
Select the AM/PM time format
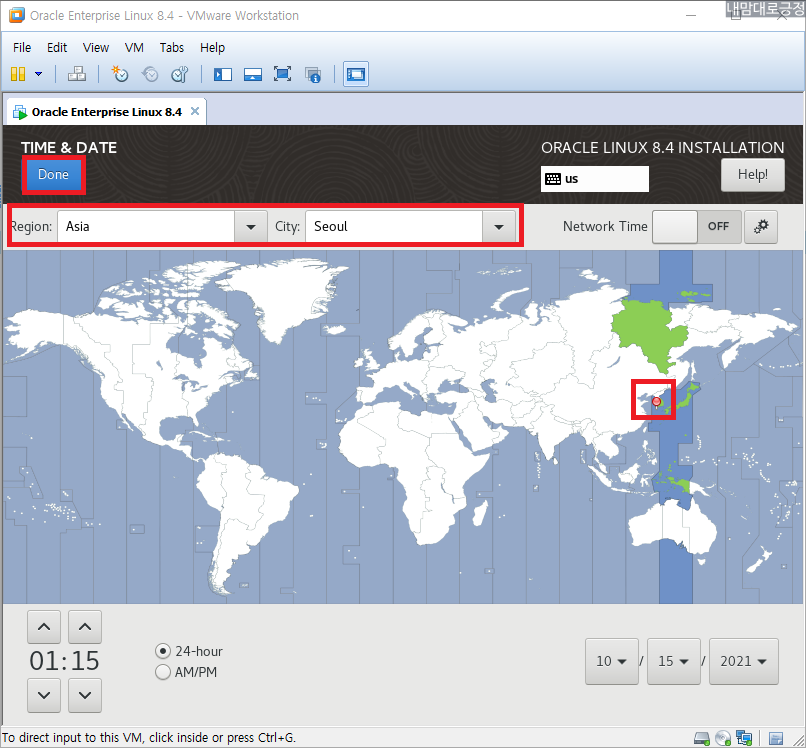point(186,672)
